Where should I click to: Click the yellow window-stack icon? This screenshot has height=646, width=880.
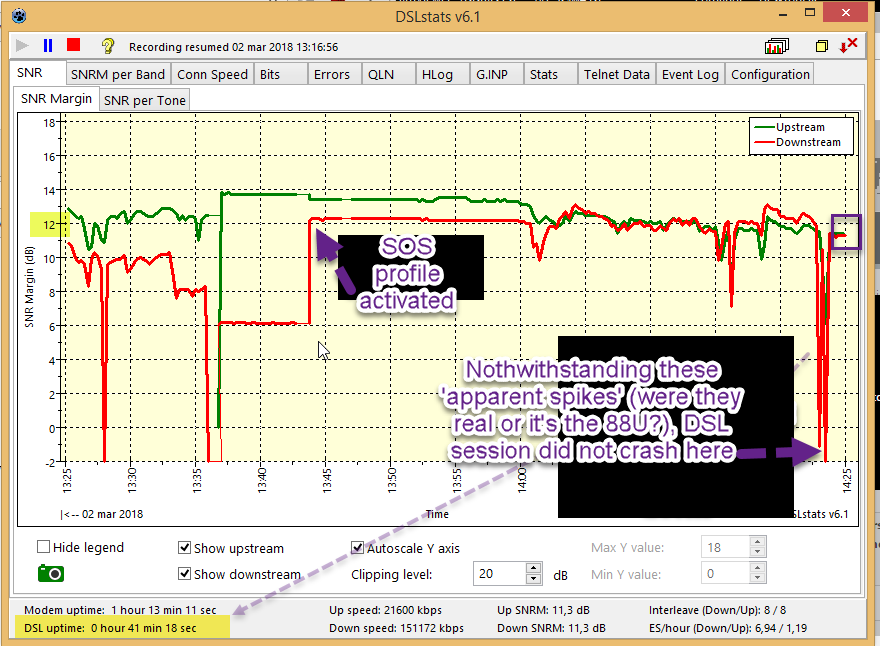(822, 46)
